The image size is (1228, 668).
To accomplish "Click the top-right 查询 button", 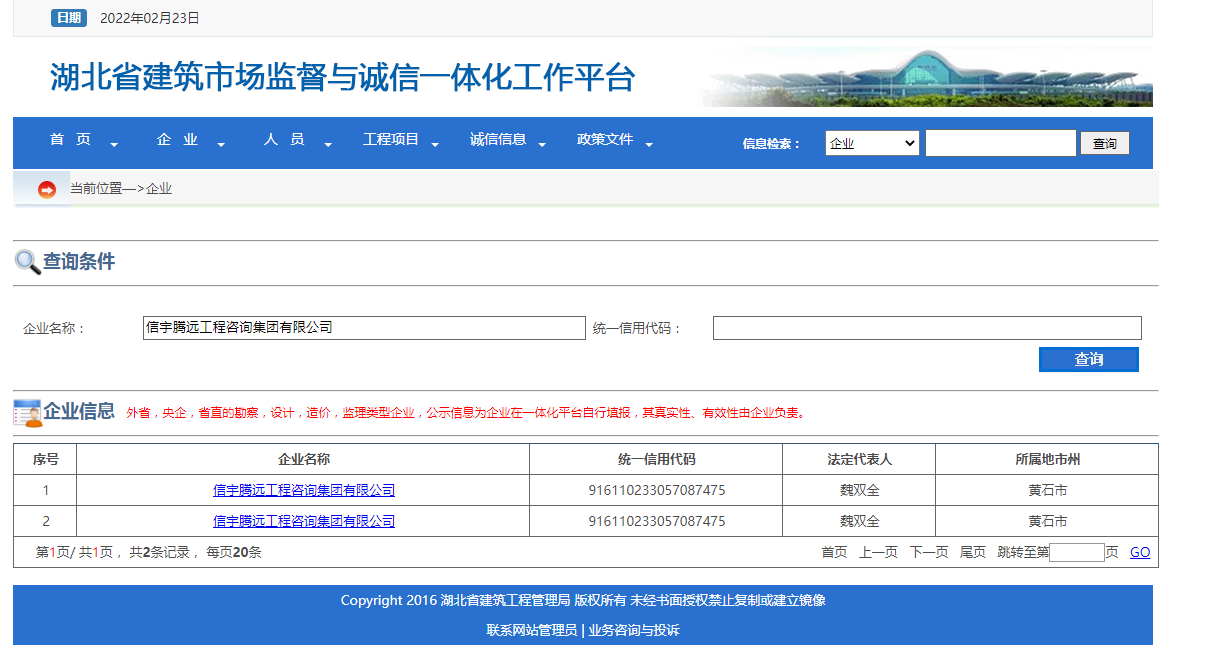I will (x=1104, y=142).
